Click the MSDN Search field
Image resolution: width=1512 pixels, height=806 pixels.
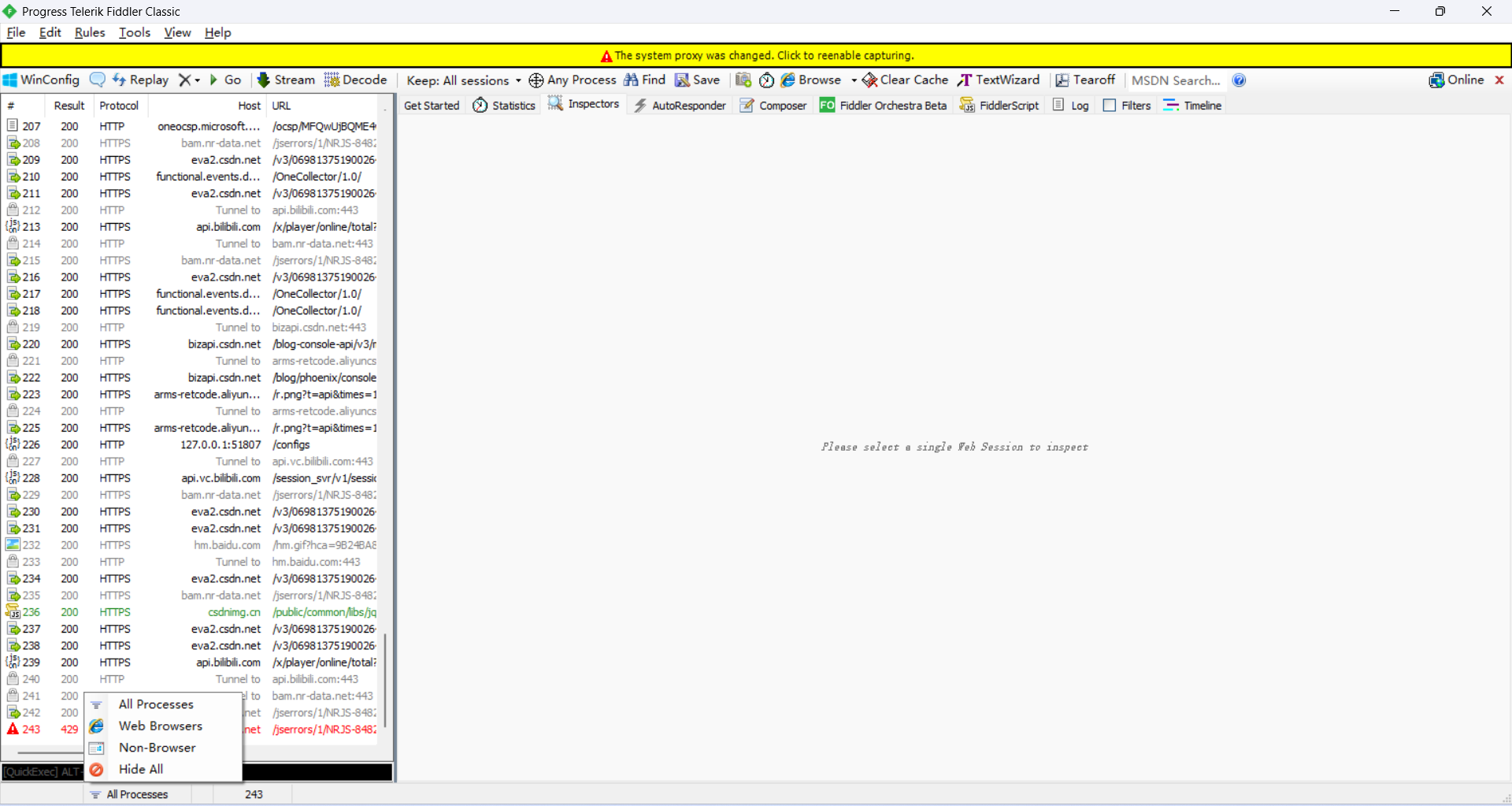1177,80
